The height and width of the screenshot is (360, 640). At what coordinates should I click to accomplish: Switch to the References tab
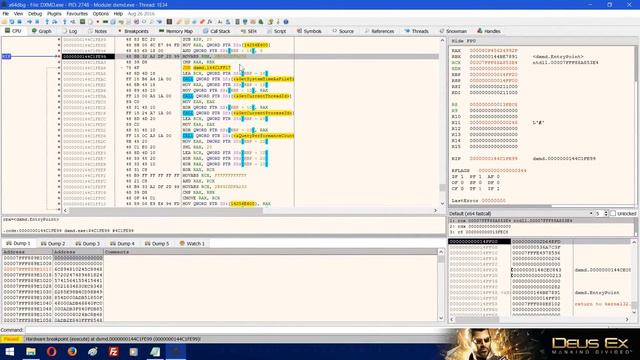click(379, 31)
